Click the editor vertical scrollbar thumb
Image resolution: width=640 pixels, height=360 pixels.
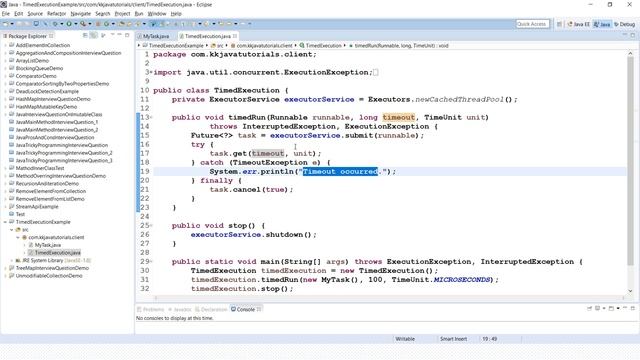[630, 160]
